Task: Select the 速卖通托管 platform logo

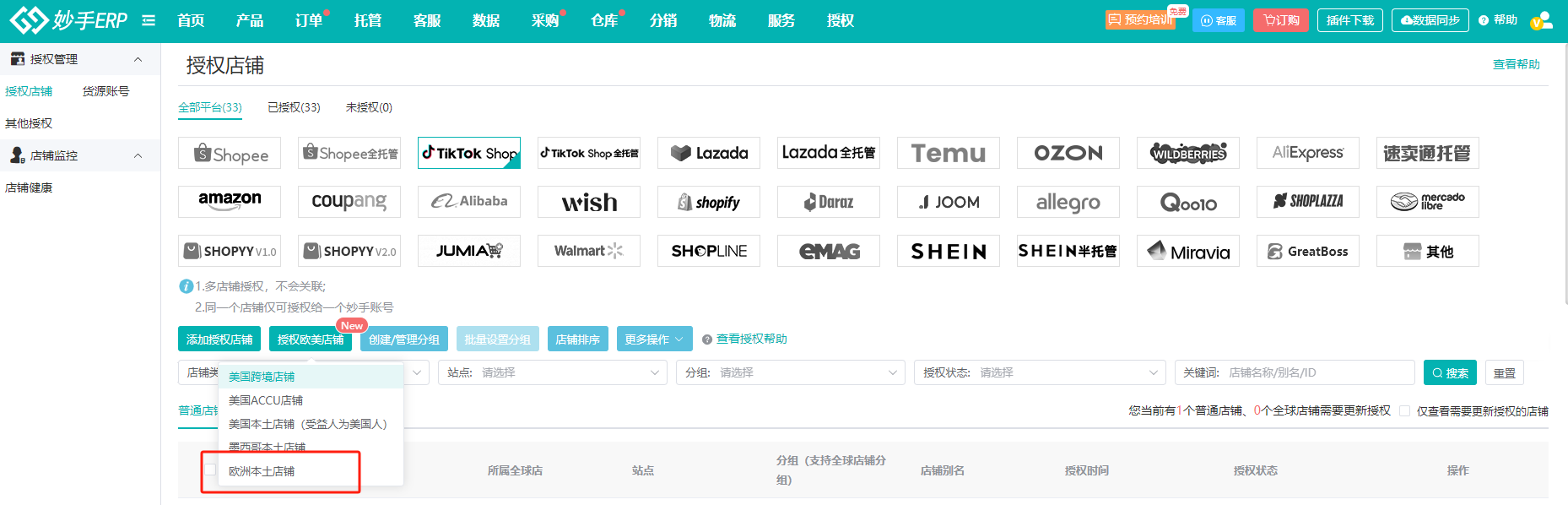Action: point(1428,153)
